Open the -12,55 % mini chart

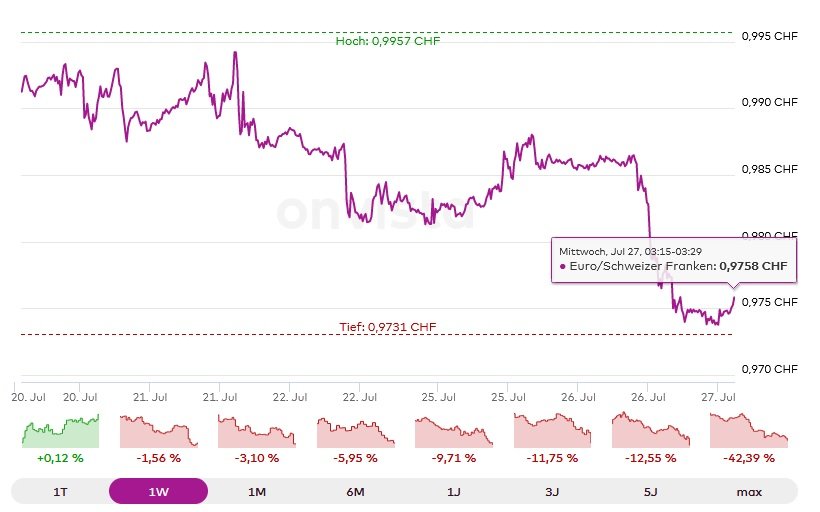[650, 431]
